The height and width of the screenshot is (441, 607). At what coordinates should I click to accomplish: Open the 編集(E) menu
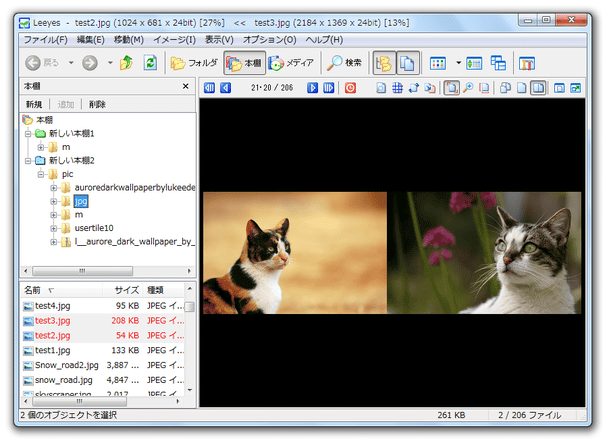pos(91,39)
